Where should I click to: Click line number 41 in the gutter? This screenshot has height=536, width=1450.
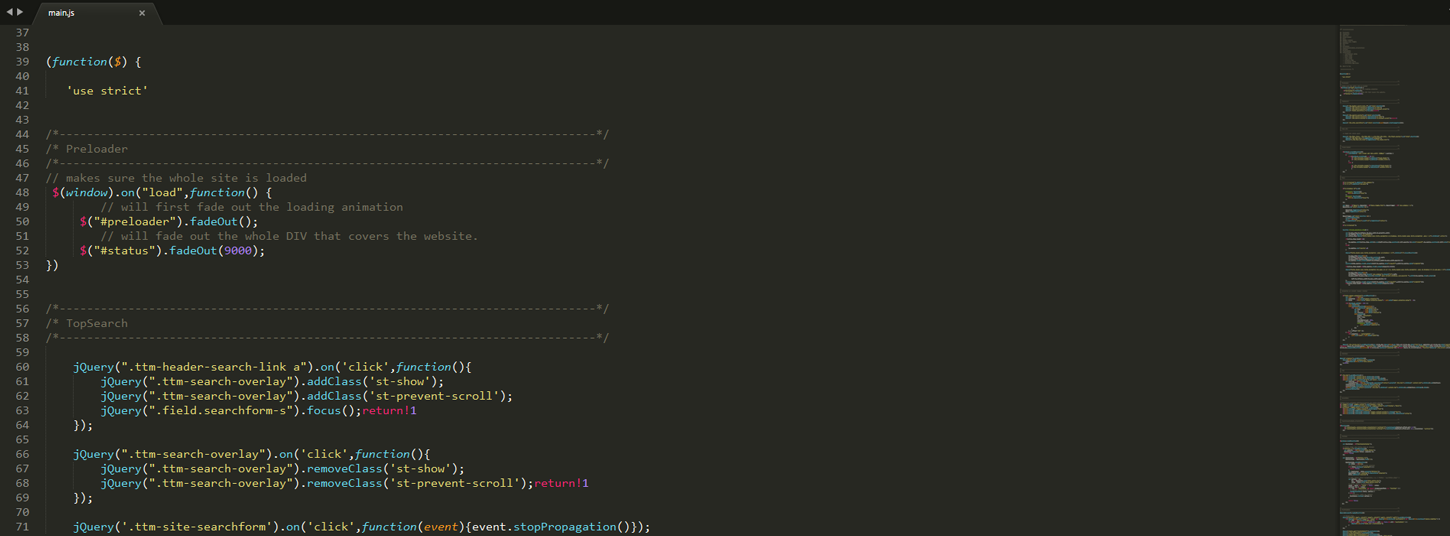pyautogui.click(x=22, y=91)
